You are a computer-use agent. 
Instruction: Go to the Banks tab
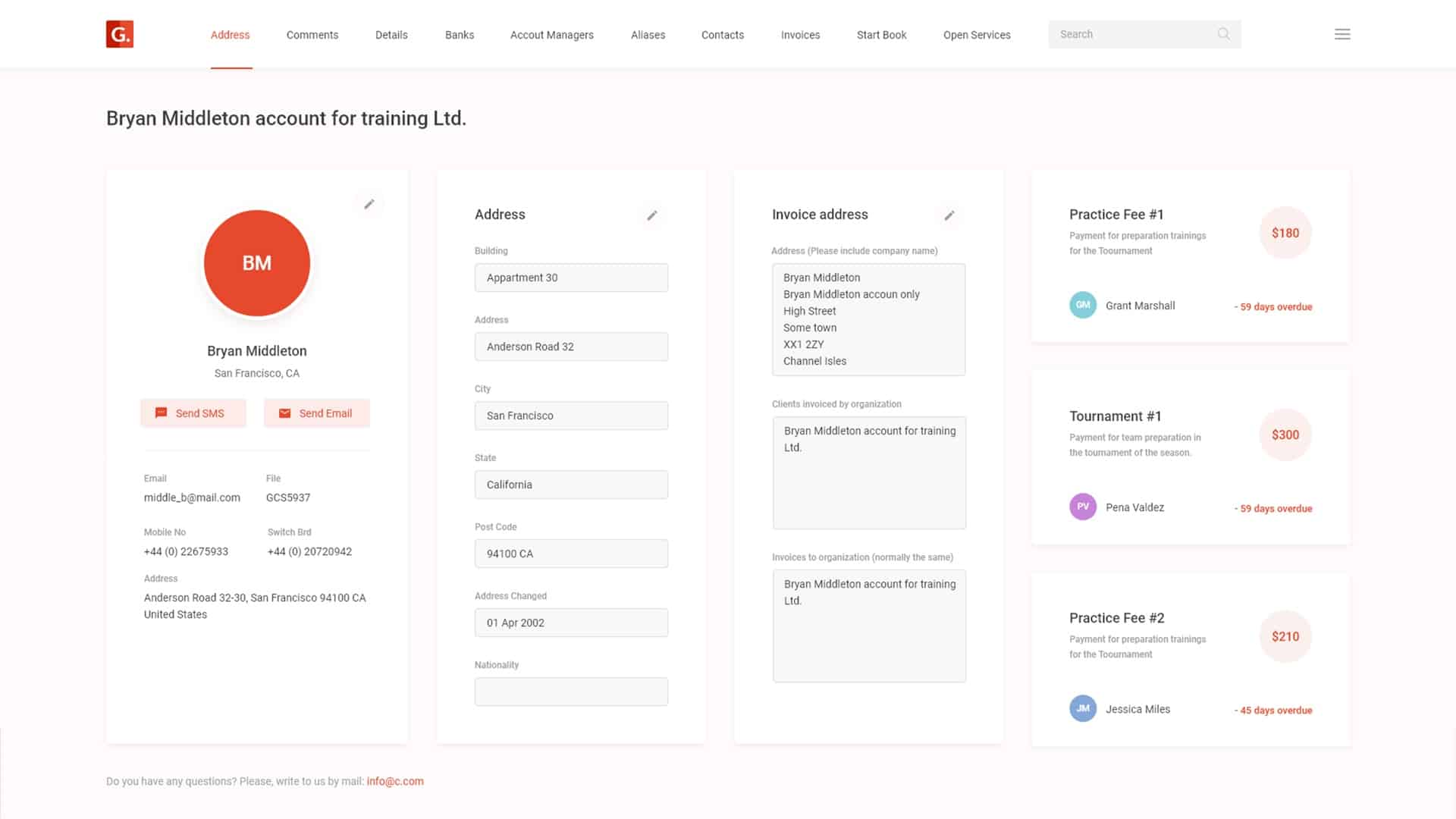[460, 35]
